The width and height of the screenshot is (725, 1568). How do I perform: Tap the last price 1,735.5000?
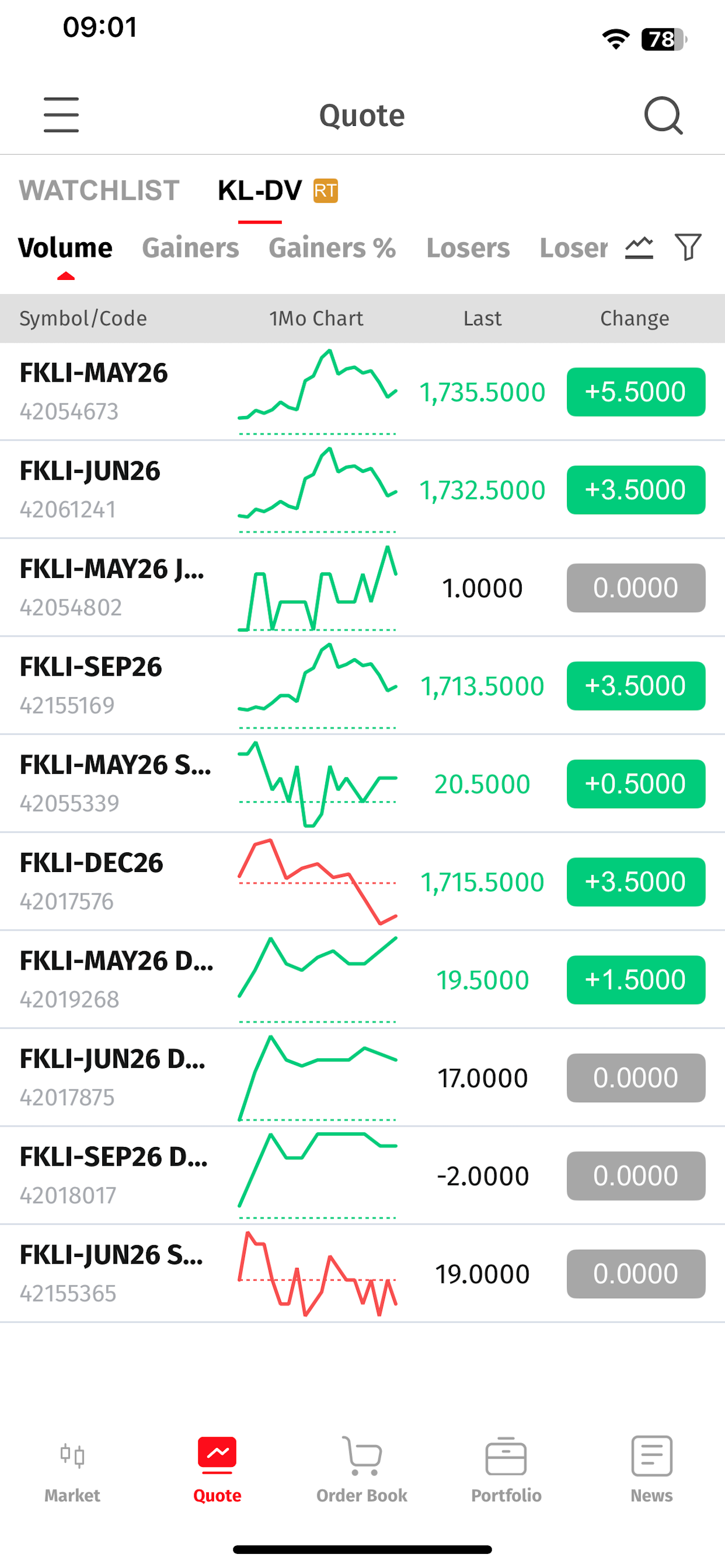pos(482,392)
